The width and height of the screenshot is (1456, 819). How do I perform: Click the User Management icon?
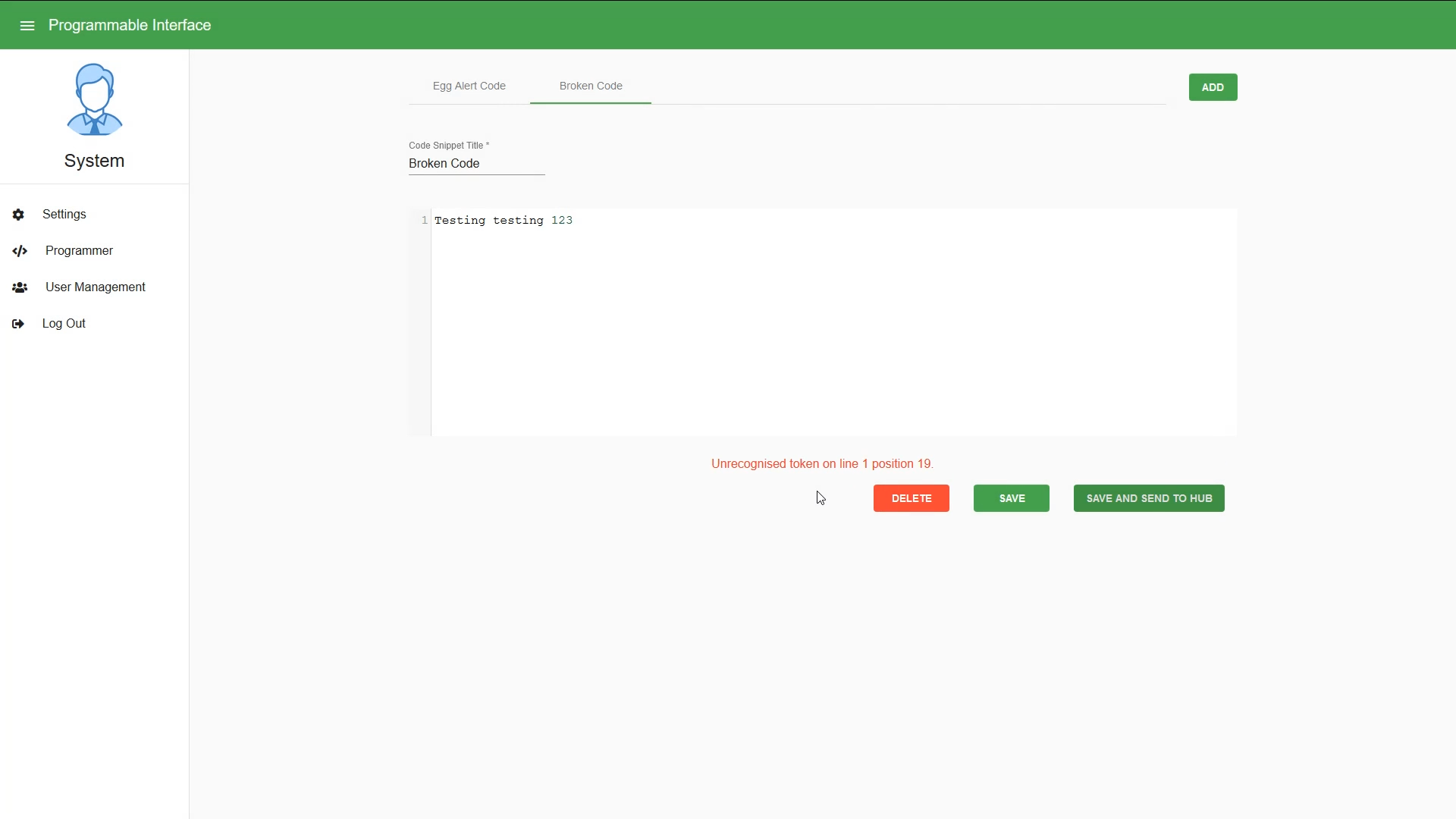[x=20, y=287]
